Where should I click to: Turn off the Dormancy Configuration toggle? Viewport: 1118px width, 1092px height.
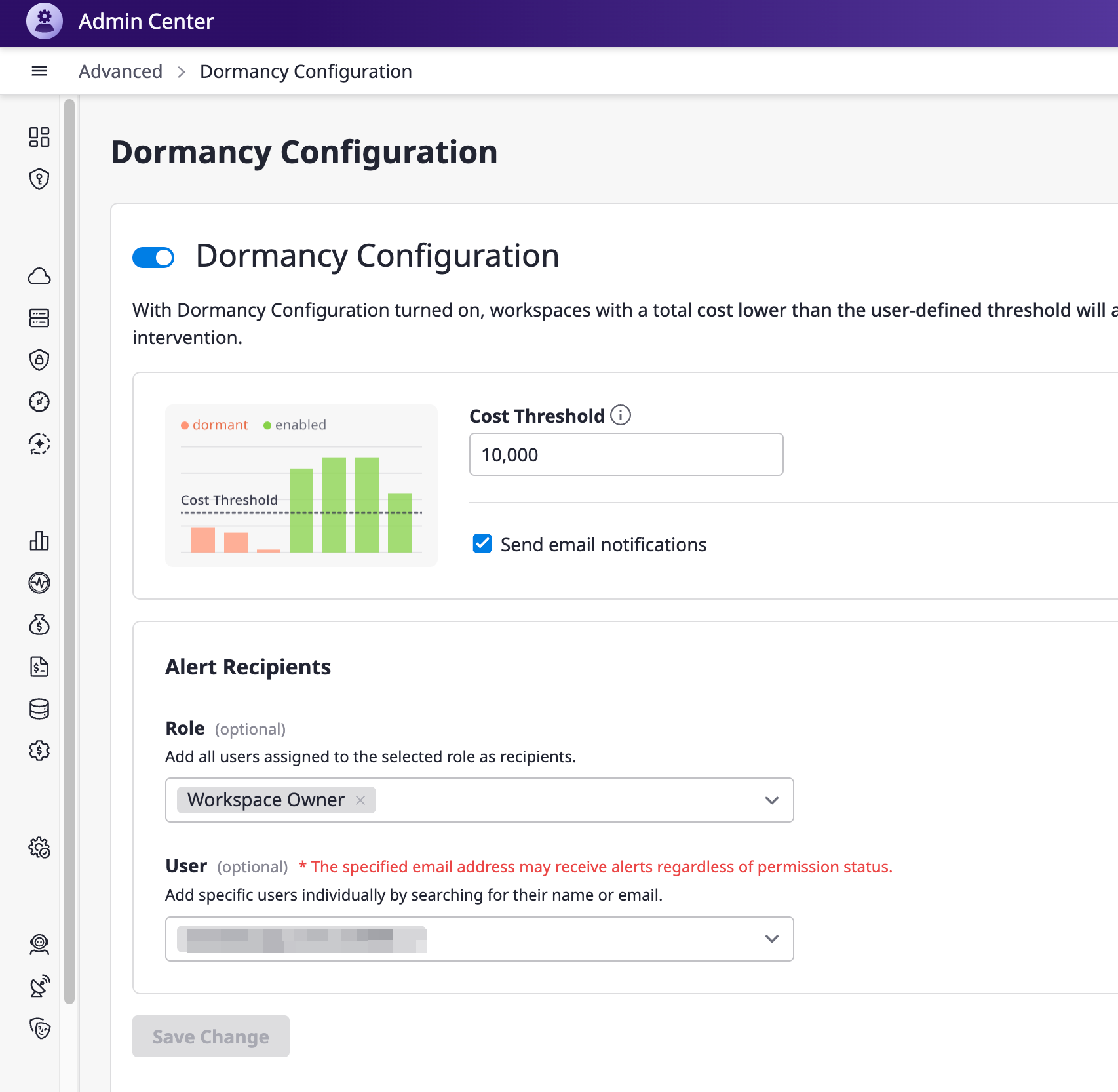(153, 258)
